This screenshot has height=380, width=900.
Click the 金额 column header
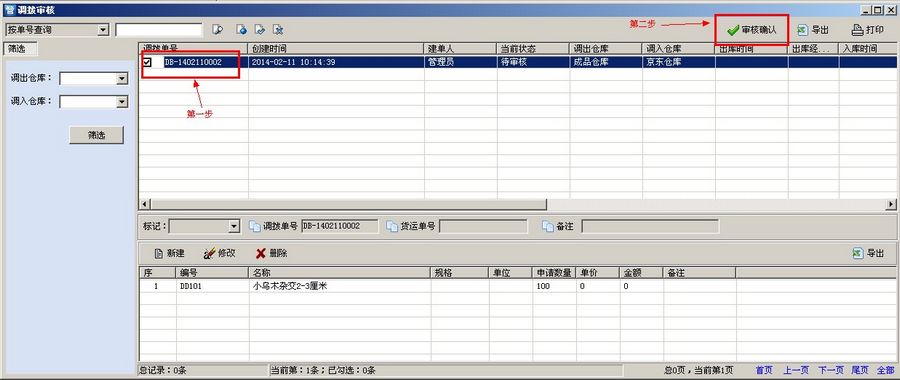(x=641, y=273)
